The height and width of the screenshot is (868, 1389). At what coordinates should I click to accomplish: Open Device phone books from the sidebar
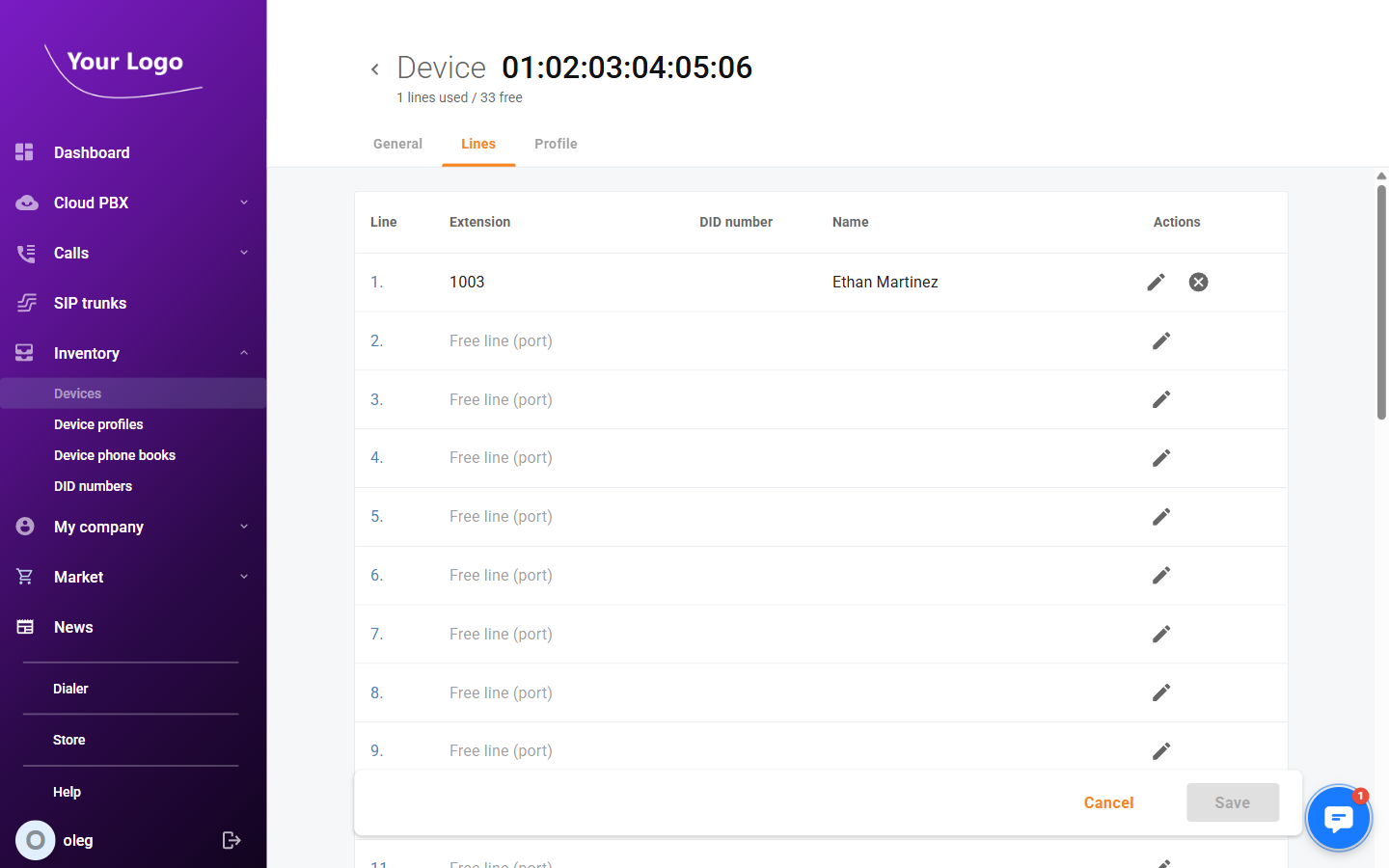115,454
